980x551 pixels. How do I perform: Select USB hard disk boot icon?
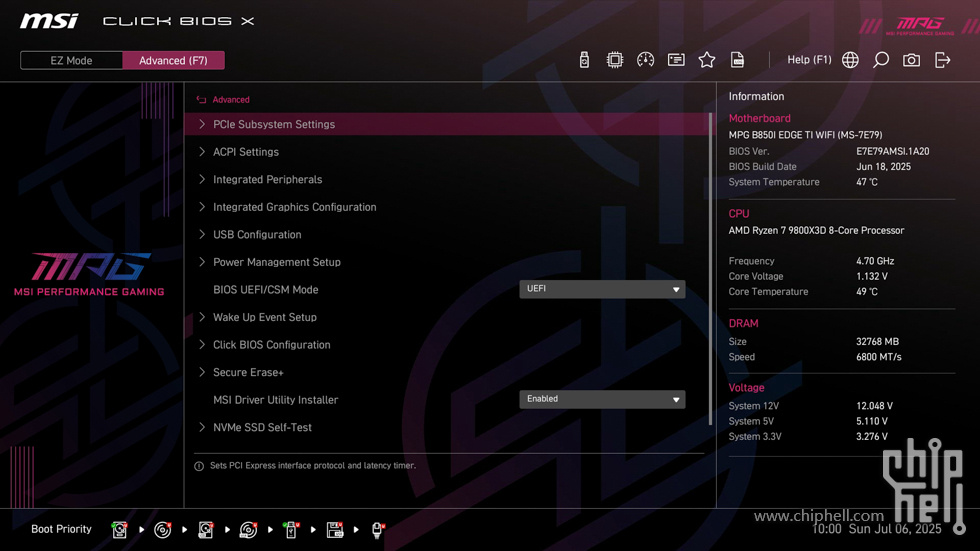[206, 530]
